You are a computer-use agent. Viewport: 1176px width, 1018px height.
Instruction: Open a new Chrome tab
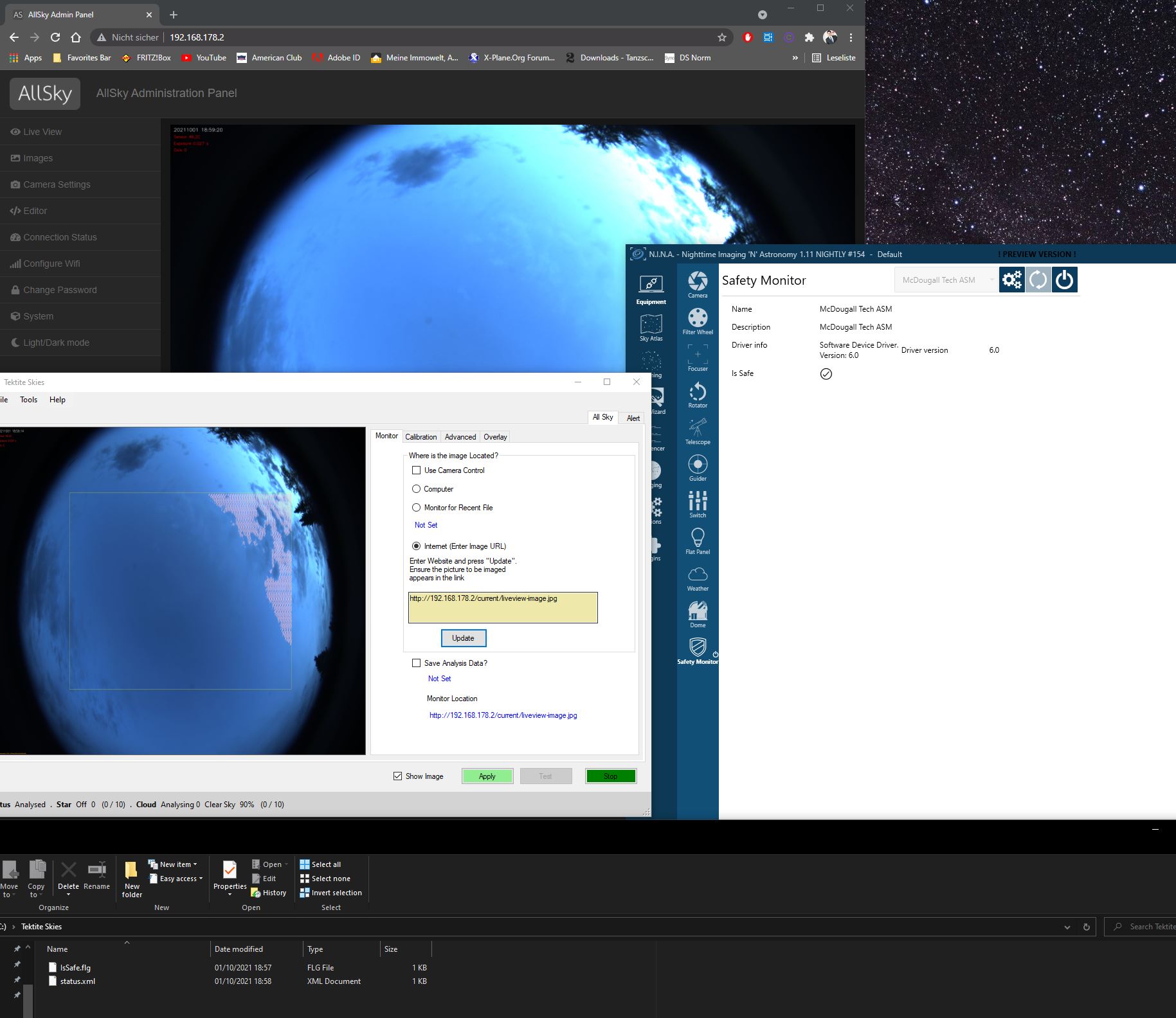(174, 14)
